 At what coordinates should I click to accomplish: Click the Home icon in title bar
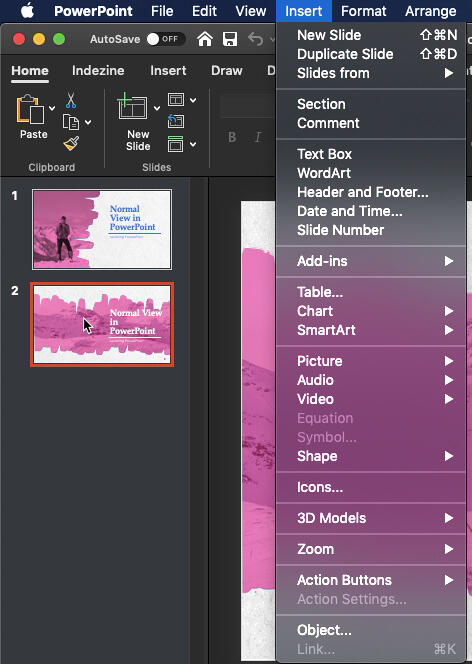pos(205,39)
